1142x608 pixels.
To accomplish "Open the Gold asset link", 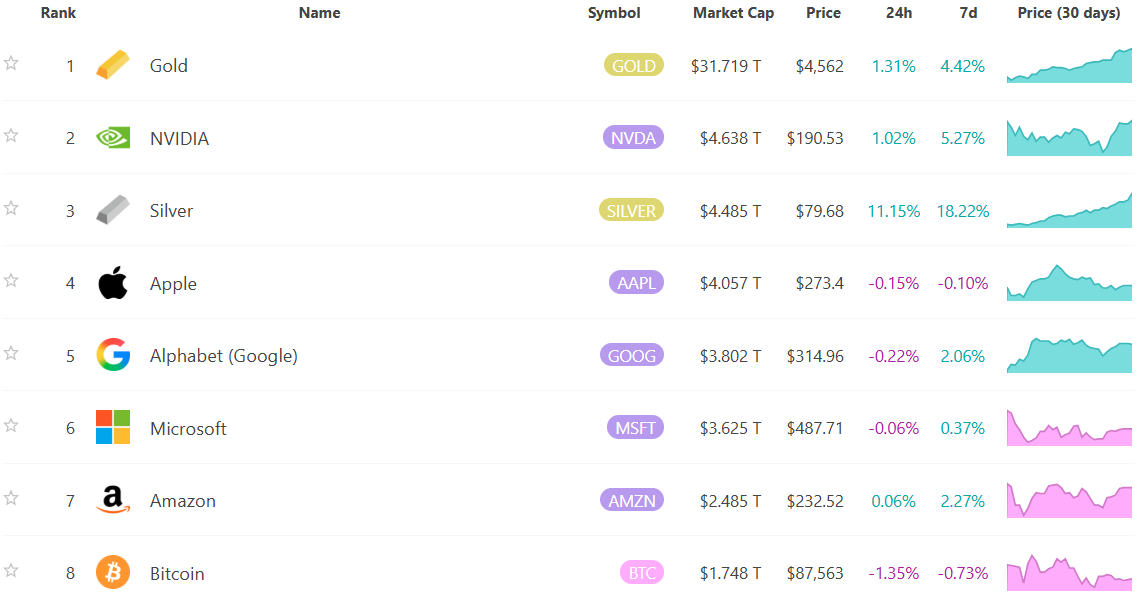I will [168, 66].
